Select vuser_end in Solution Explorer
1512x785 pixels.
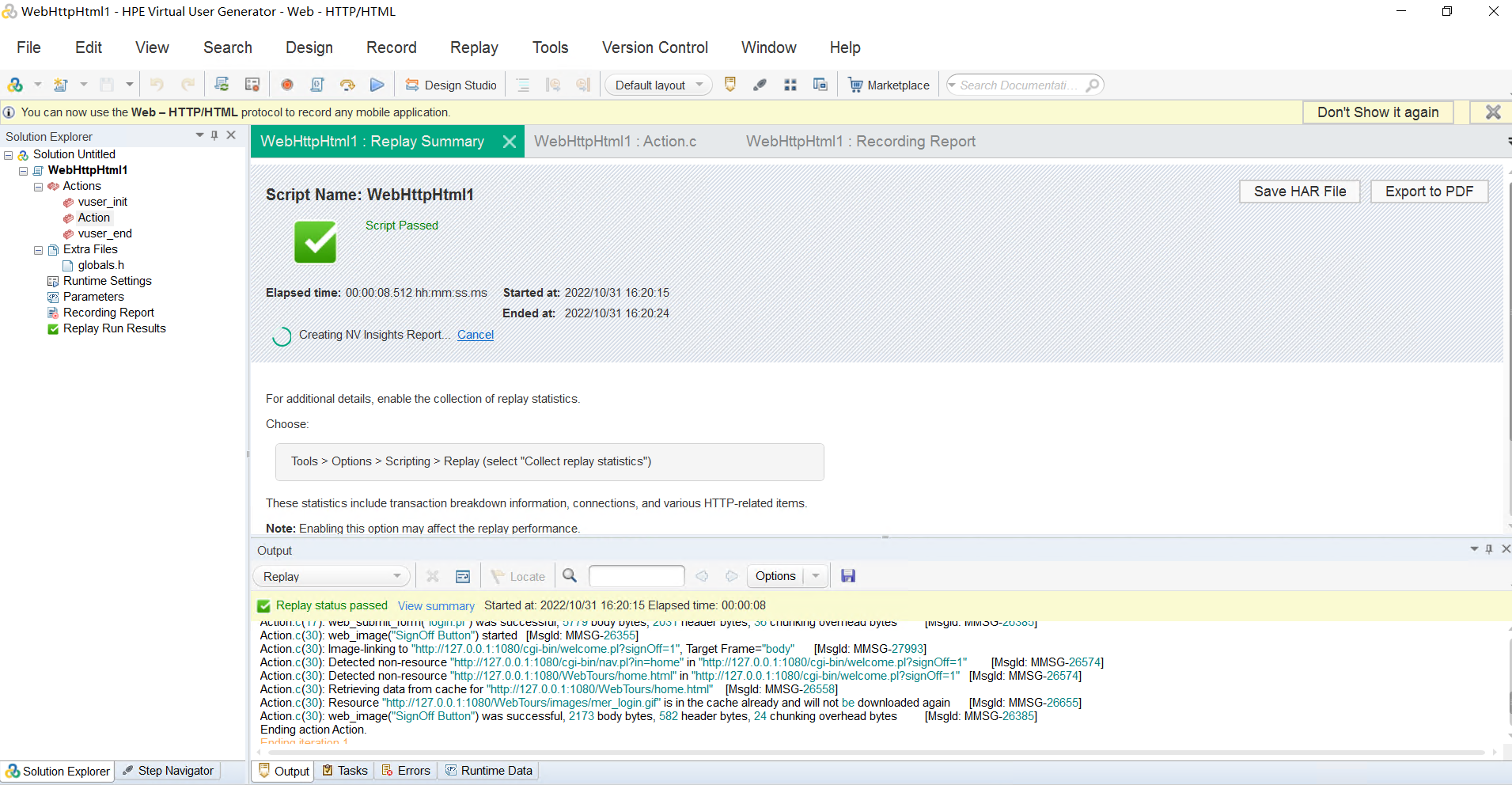tap(104, 233)
